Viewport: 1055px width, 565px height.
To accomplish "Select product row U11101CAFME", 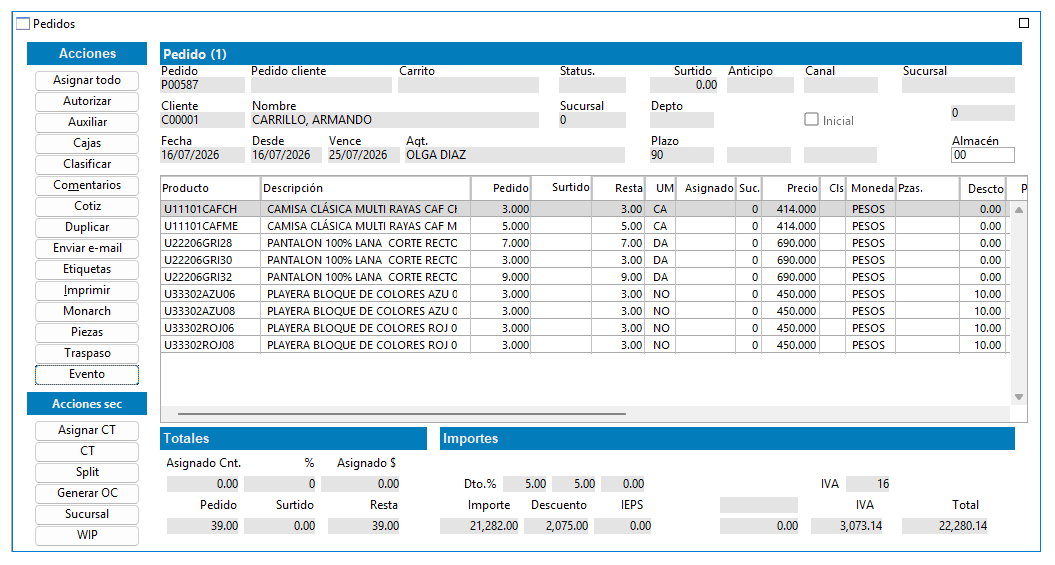I will pyautogui.click(x=585, y=226).
